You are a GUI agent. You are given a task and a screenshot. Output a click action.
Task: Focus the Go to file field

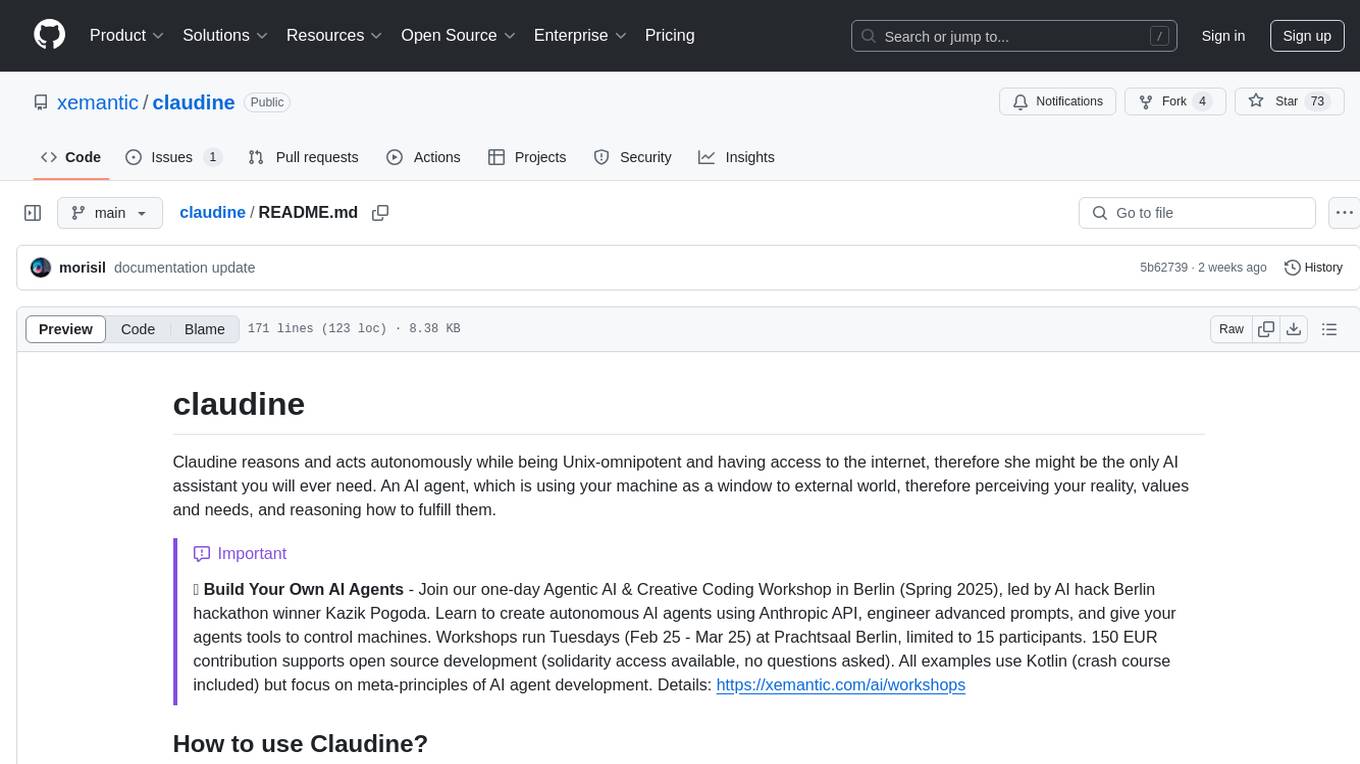tap(1197, 213)
